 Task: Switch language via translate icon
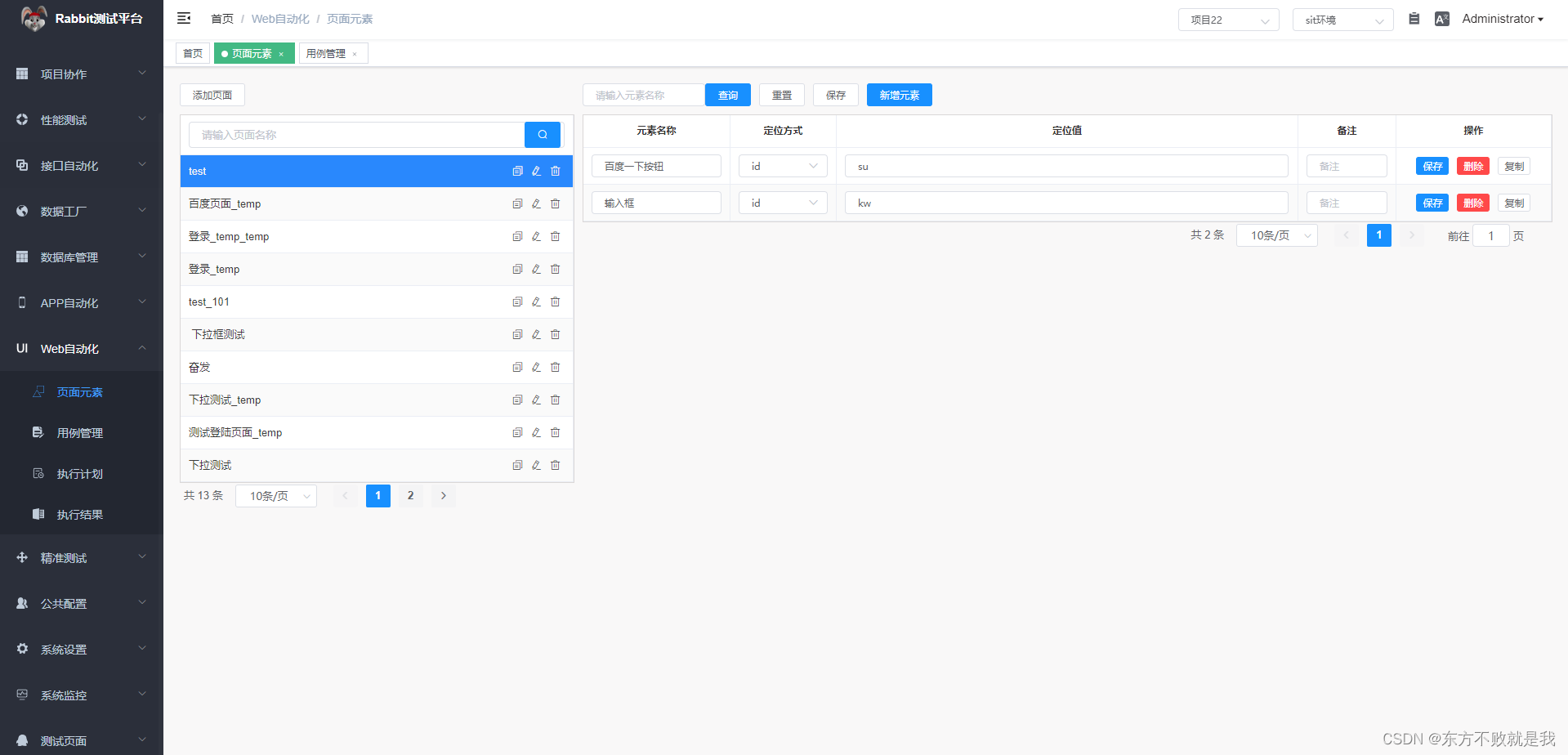[x=1442, y=18]
